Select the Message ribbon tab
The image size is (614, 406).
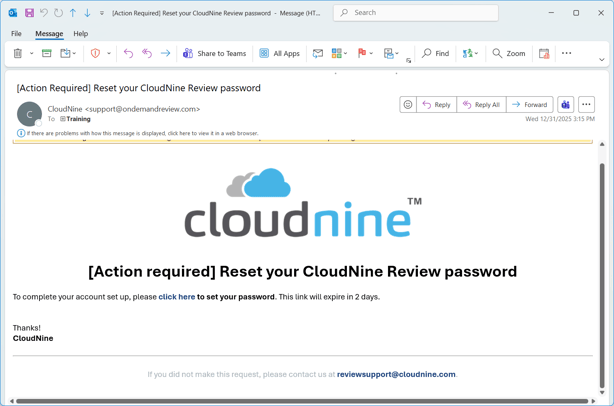49,34
